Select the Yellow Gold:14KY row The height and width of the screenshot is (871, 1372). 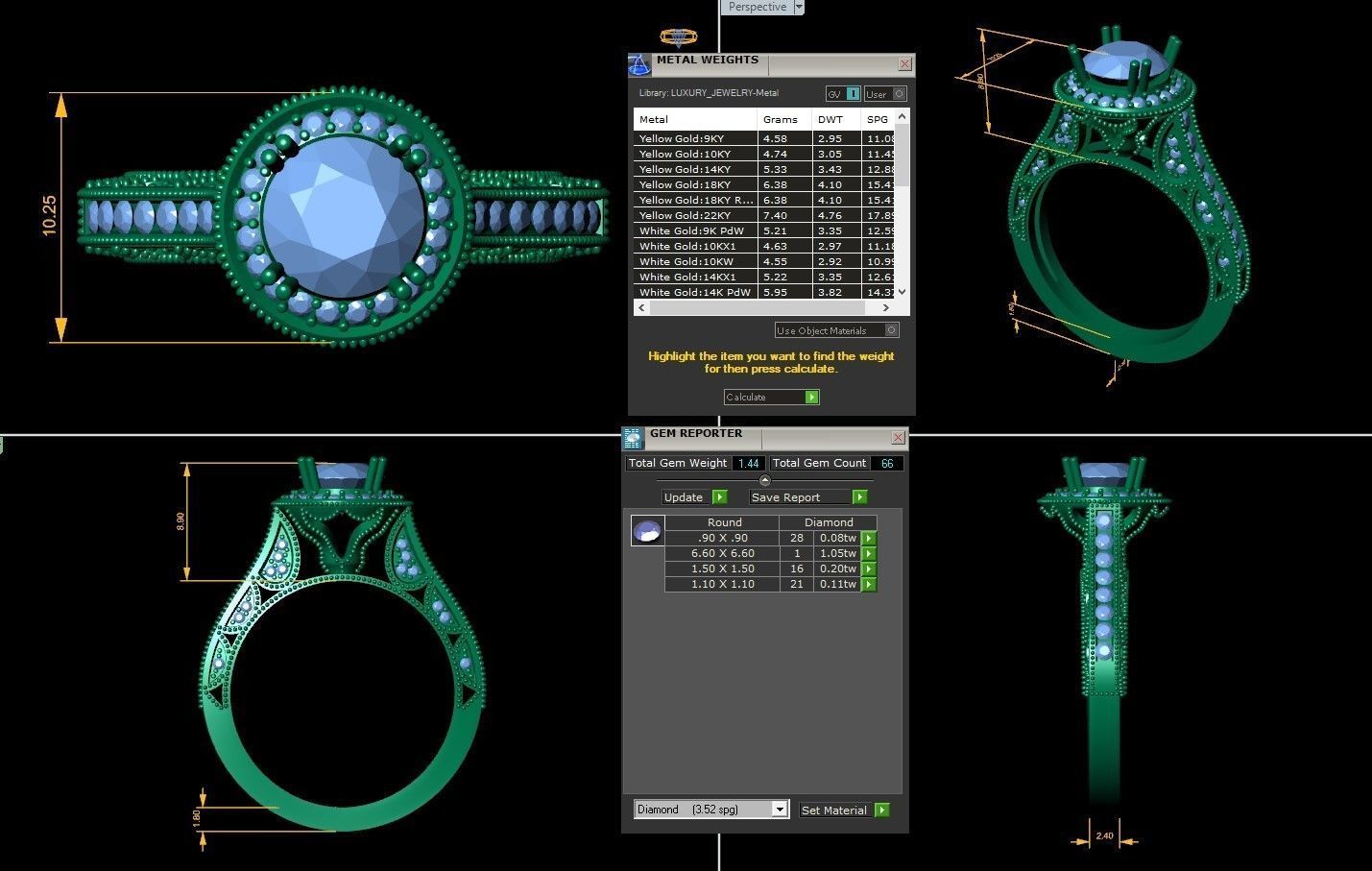click(764, 169)
